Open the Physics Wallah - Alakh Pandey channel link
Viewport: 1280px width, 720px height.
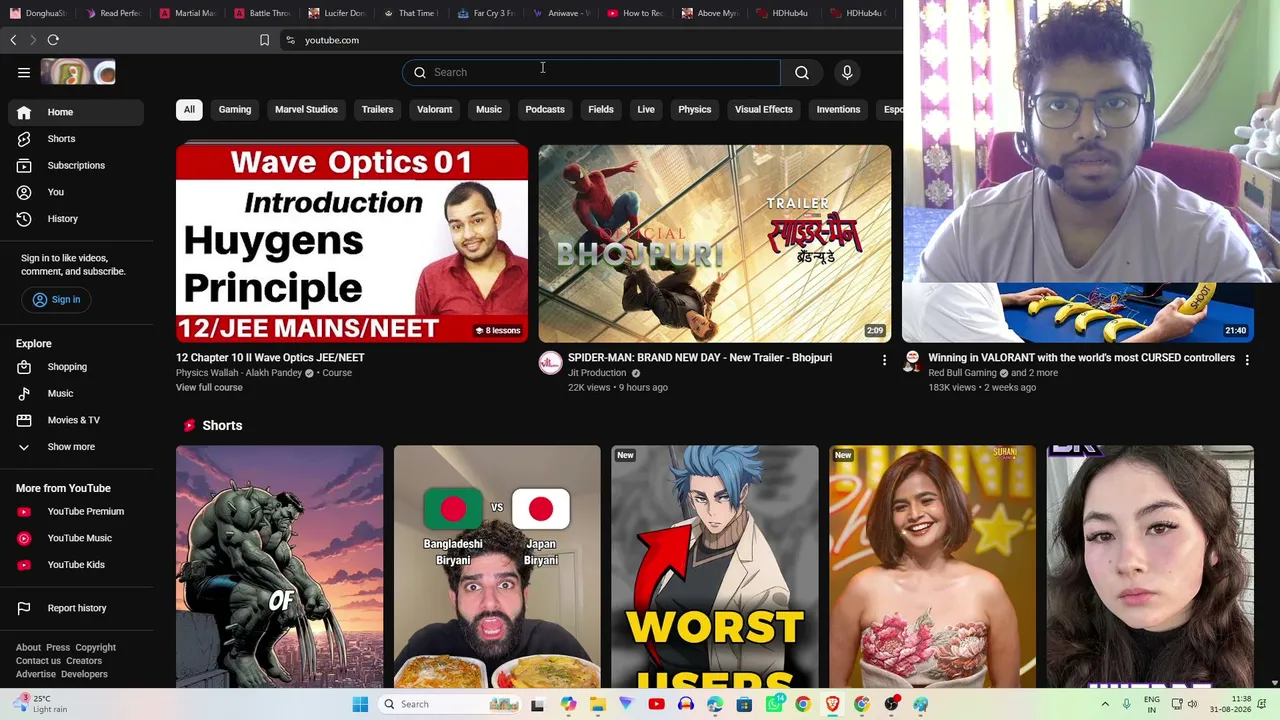click(x=239, y=373)
